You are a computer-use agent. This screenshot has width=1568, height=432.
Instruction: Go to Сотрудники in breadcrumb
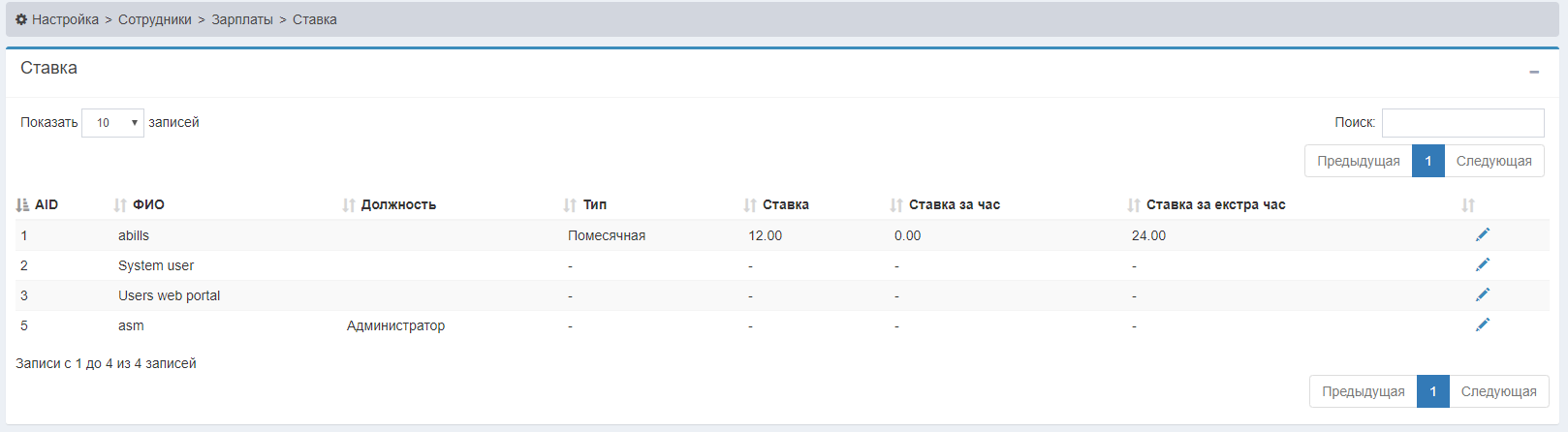point(155,19)
